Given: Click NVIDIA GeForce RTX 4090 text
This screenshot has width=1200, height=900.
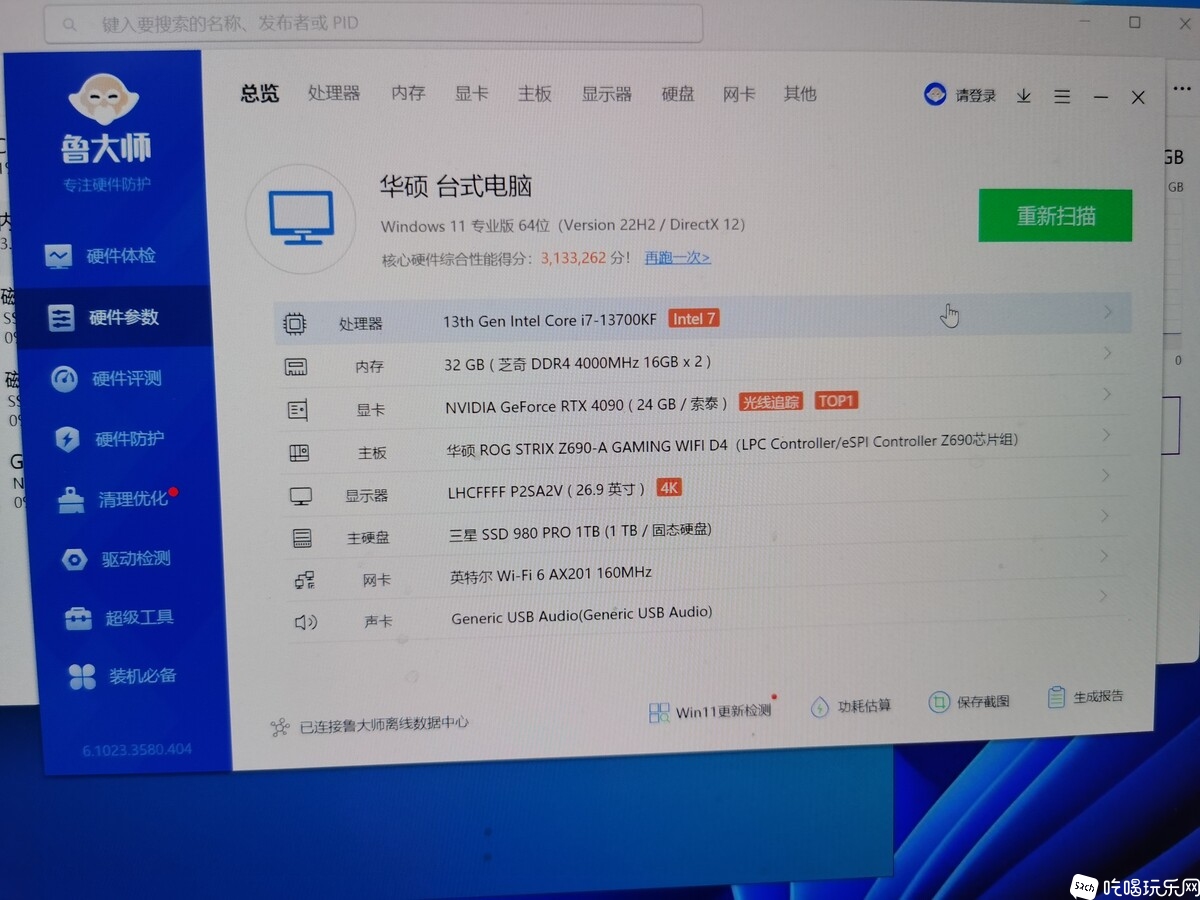Looking at the screenshot, I should 535,406.
